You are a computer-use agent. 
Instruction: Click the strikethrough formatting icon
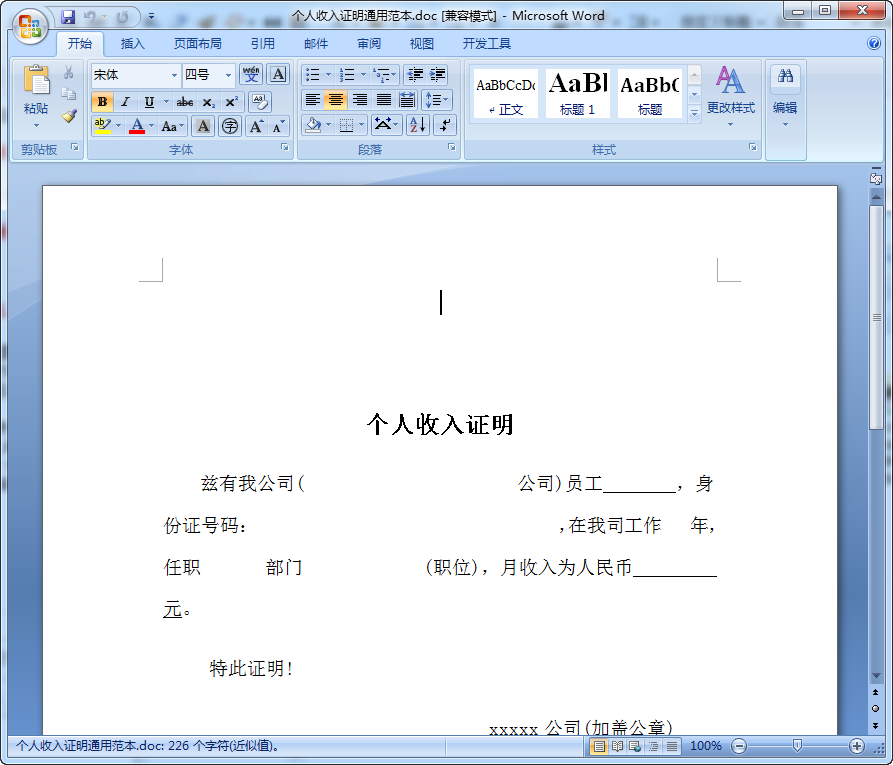pos(183,101)
